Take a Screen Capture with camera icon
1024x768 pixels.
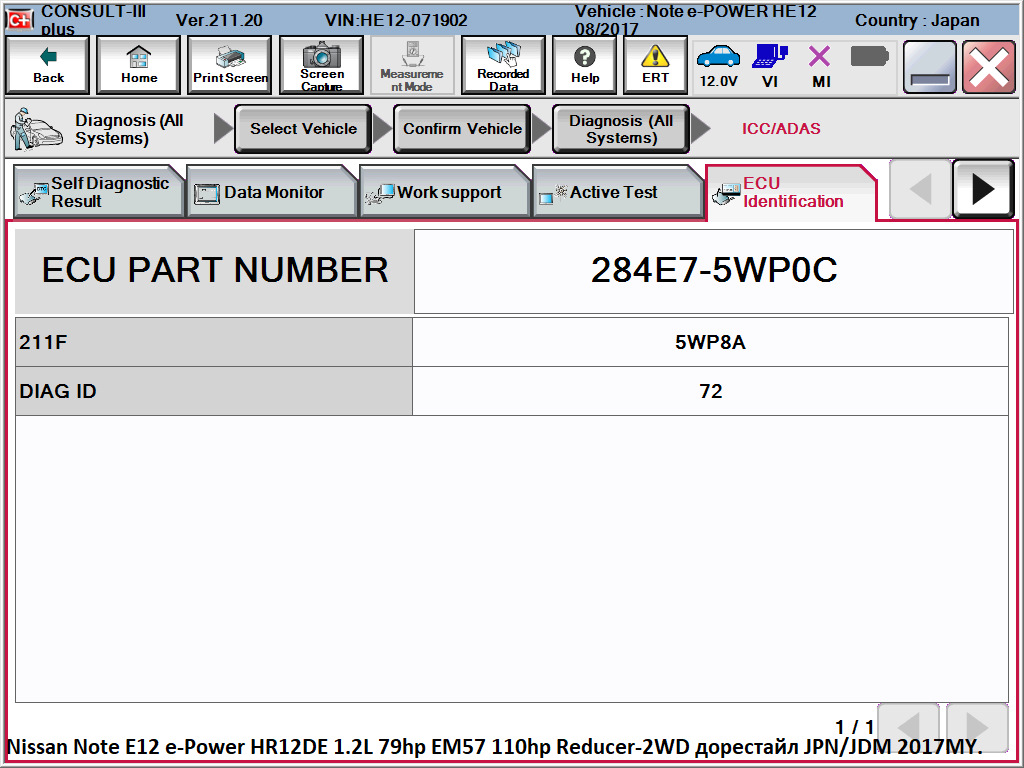pos(321,65)
